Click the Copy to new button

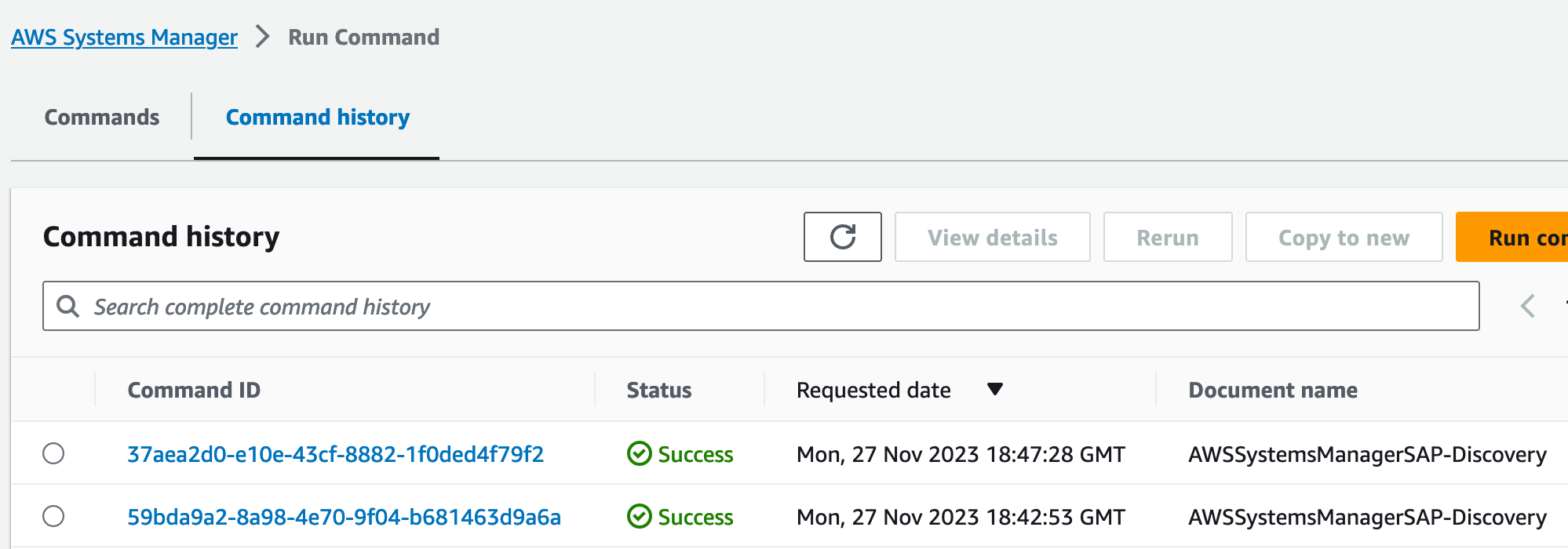1343,237
